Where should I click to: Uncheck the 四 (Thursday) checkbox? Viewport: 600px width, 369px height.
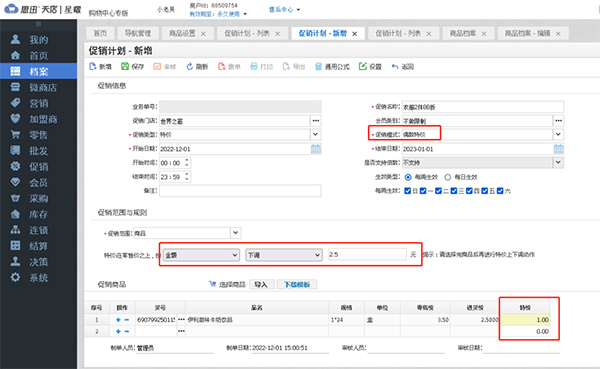tap(469, 191)
